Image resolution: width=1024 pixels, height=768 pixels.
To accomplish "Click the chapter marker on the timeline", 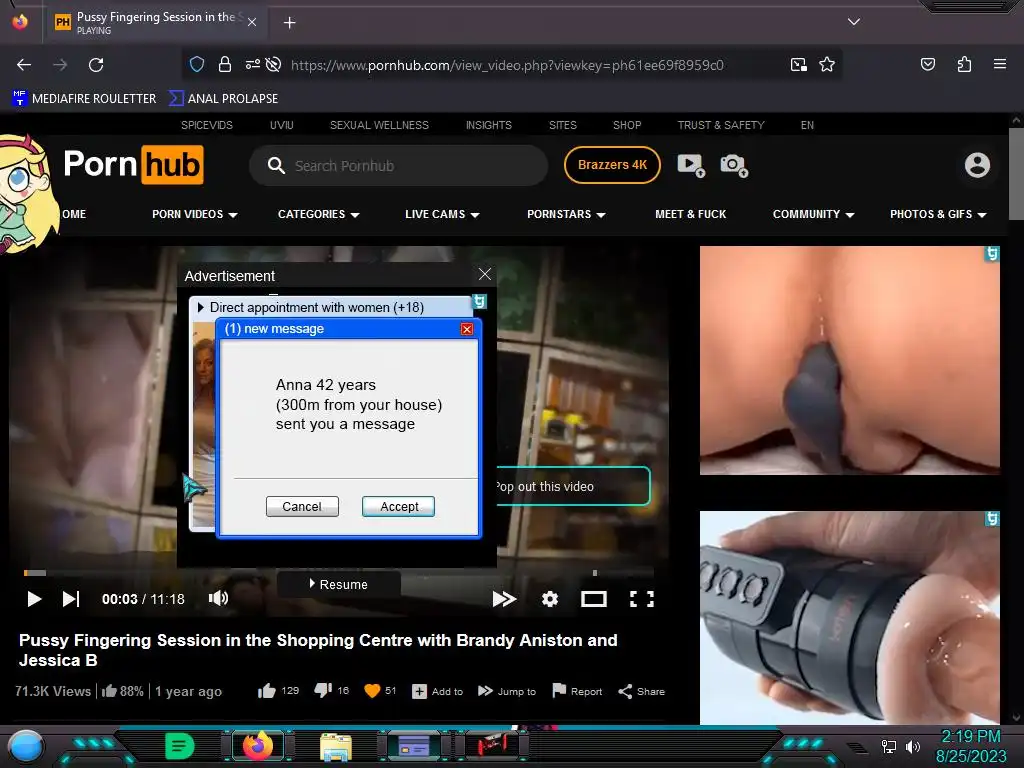I will pyautogui.click(x=594, y=573).
